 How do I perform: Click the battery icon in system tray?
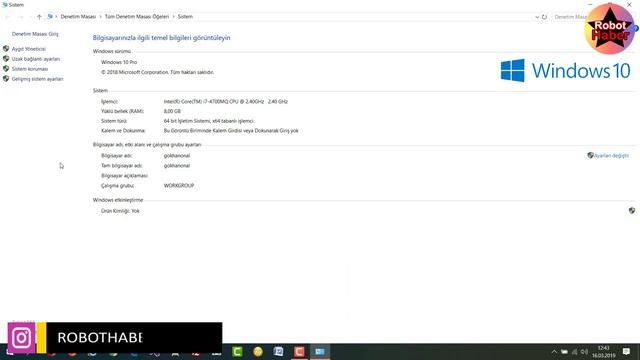pyautogui.click(x=564, y=352)
